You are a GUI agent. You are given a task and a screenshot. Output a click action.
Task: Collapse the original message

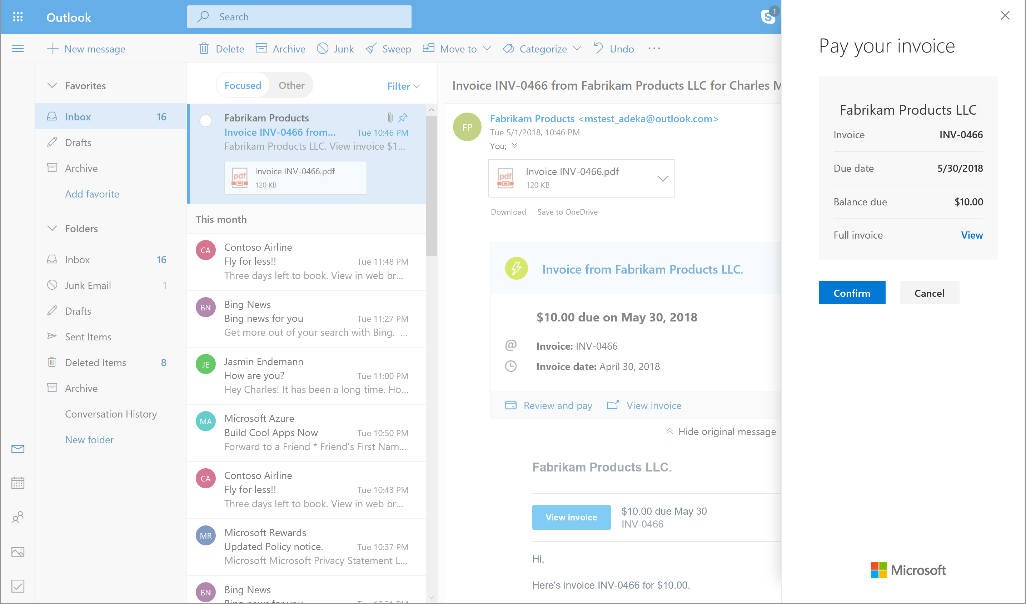click(725, 431)
